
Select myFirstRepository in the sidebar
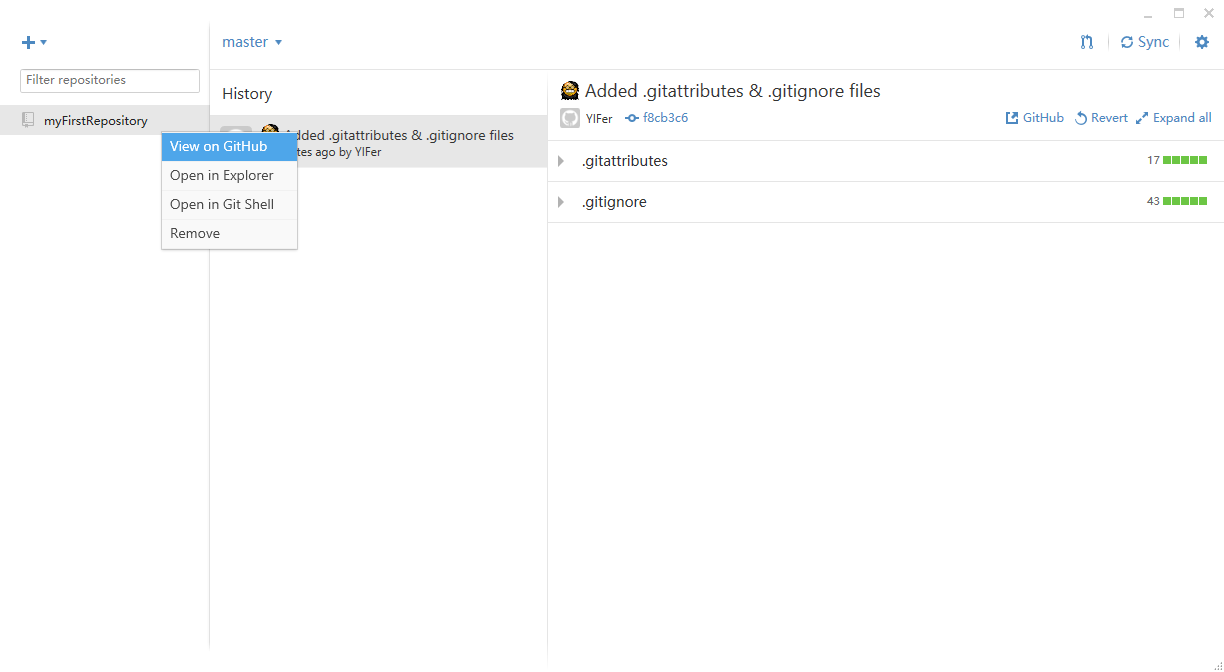[x=104, y=120]
